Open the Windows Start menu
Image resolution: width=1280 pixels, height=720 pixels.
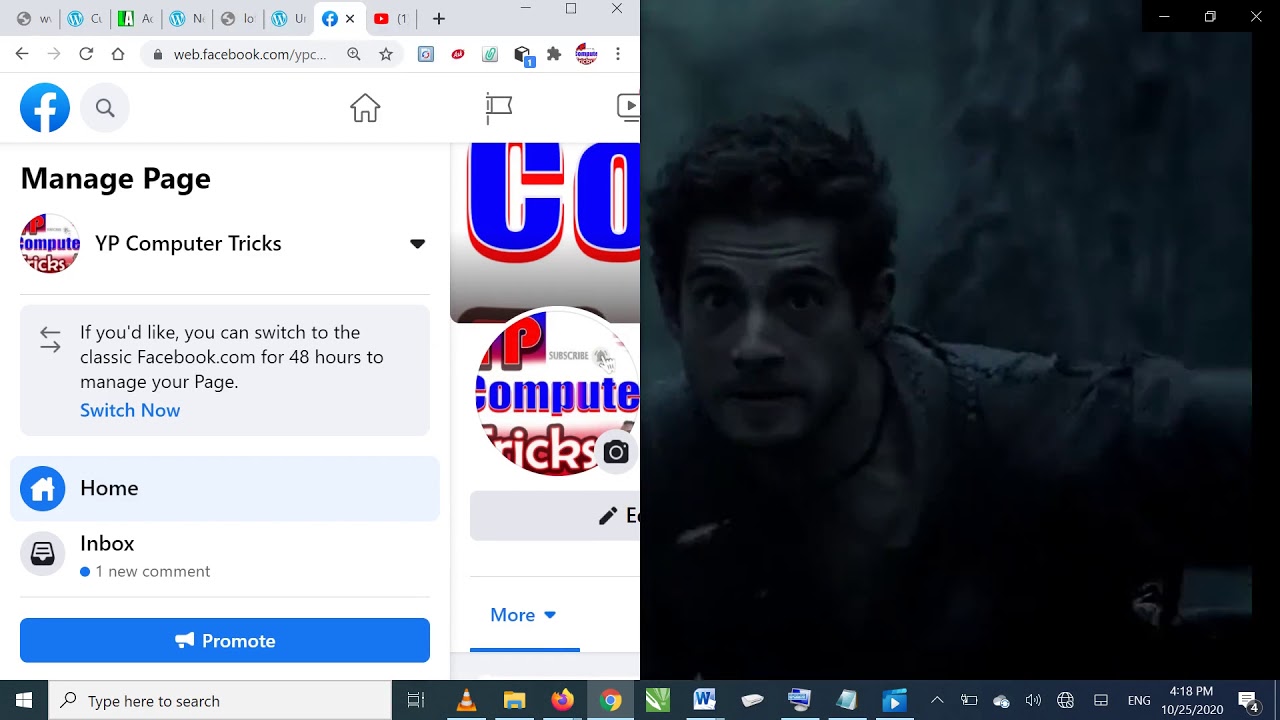tap(24, 701)
